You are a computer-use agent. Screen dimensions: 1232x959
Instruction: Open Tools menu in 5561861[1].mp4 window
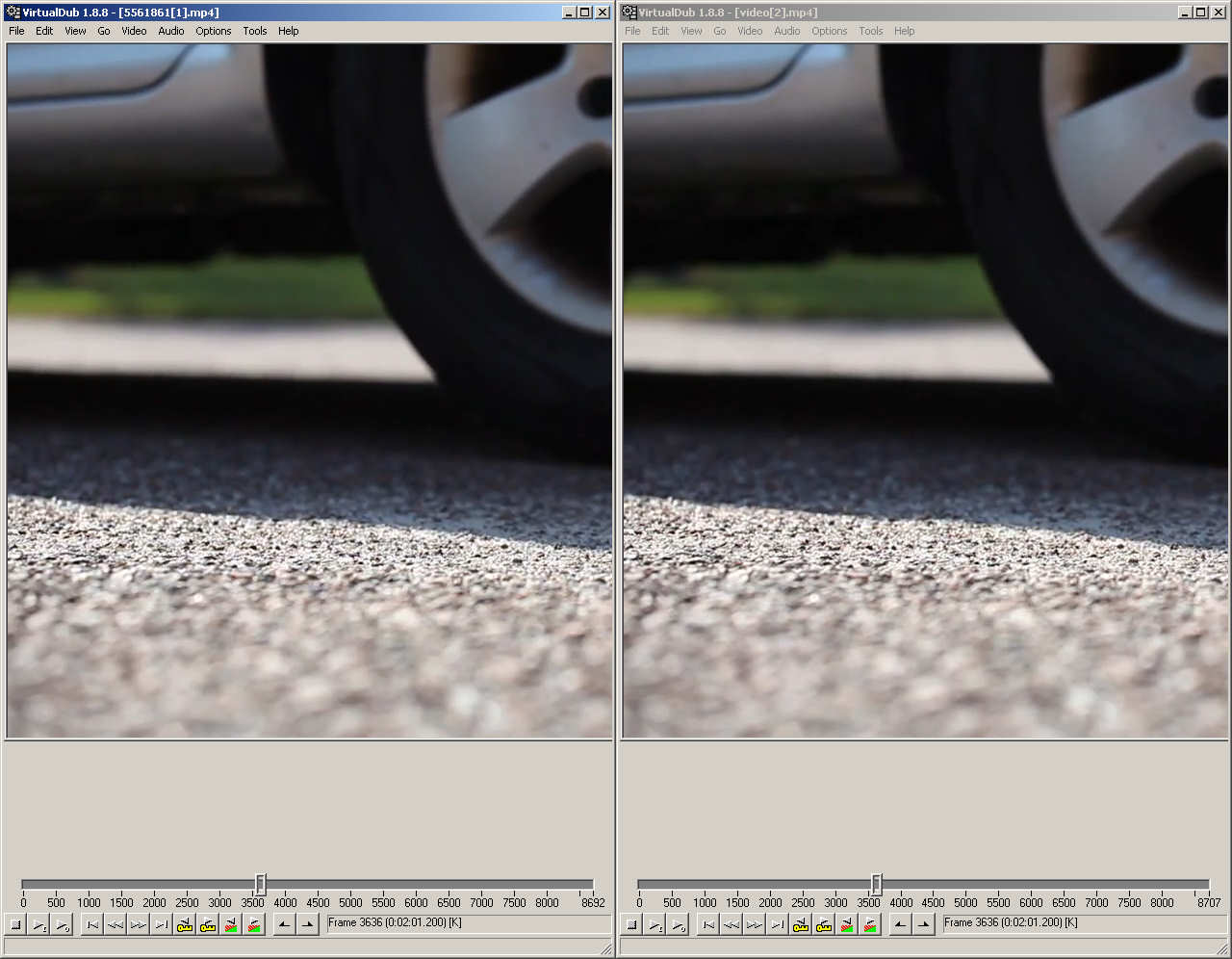coord(255,31)
